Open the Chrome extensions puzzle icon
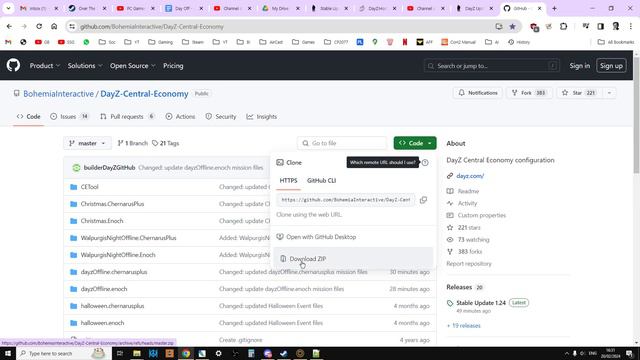This screenshot has height=360, width=640. 563,27
